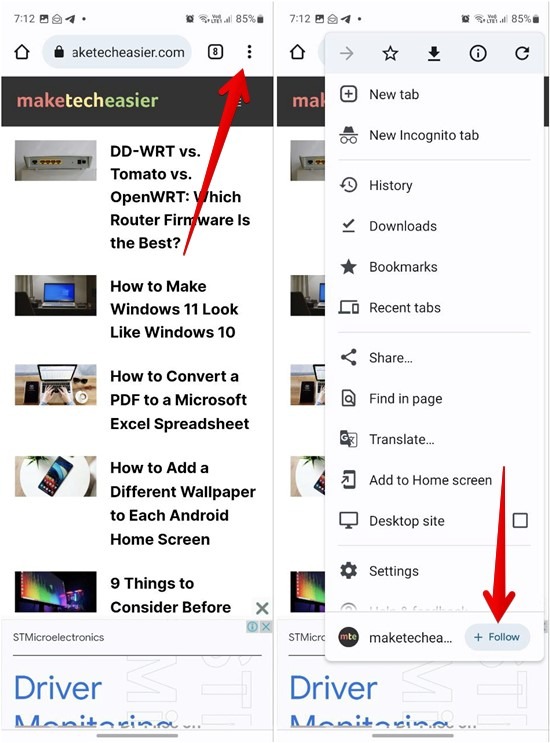
Task: Tap the Translate icon
Action: point(349,439)
